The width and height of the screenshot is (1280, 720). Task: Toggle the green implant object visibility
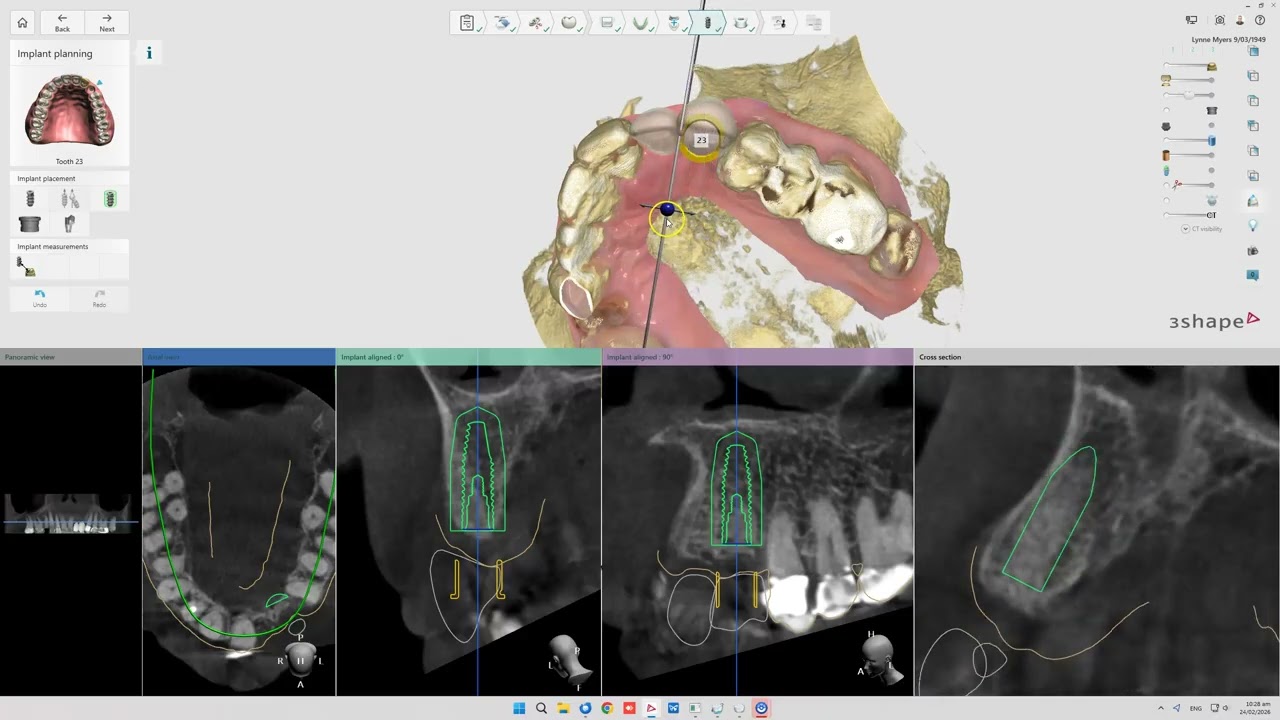pos(1166,170)
